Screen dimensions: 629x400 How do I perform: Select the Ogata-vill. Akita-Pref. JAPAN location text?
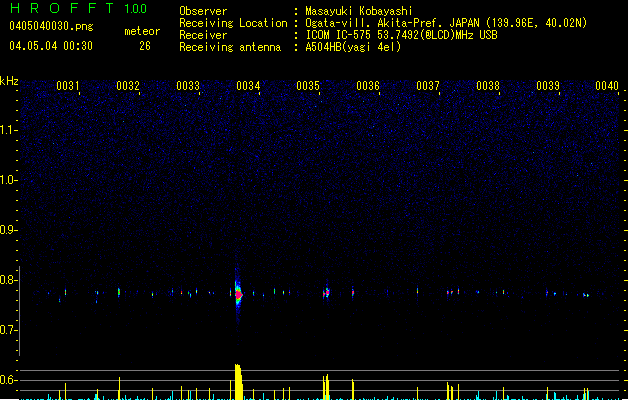[x=446, y=23]
